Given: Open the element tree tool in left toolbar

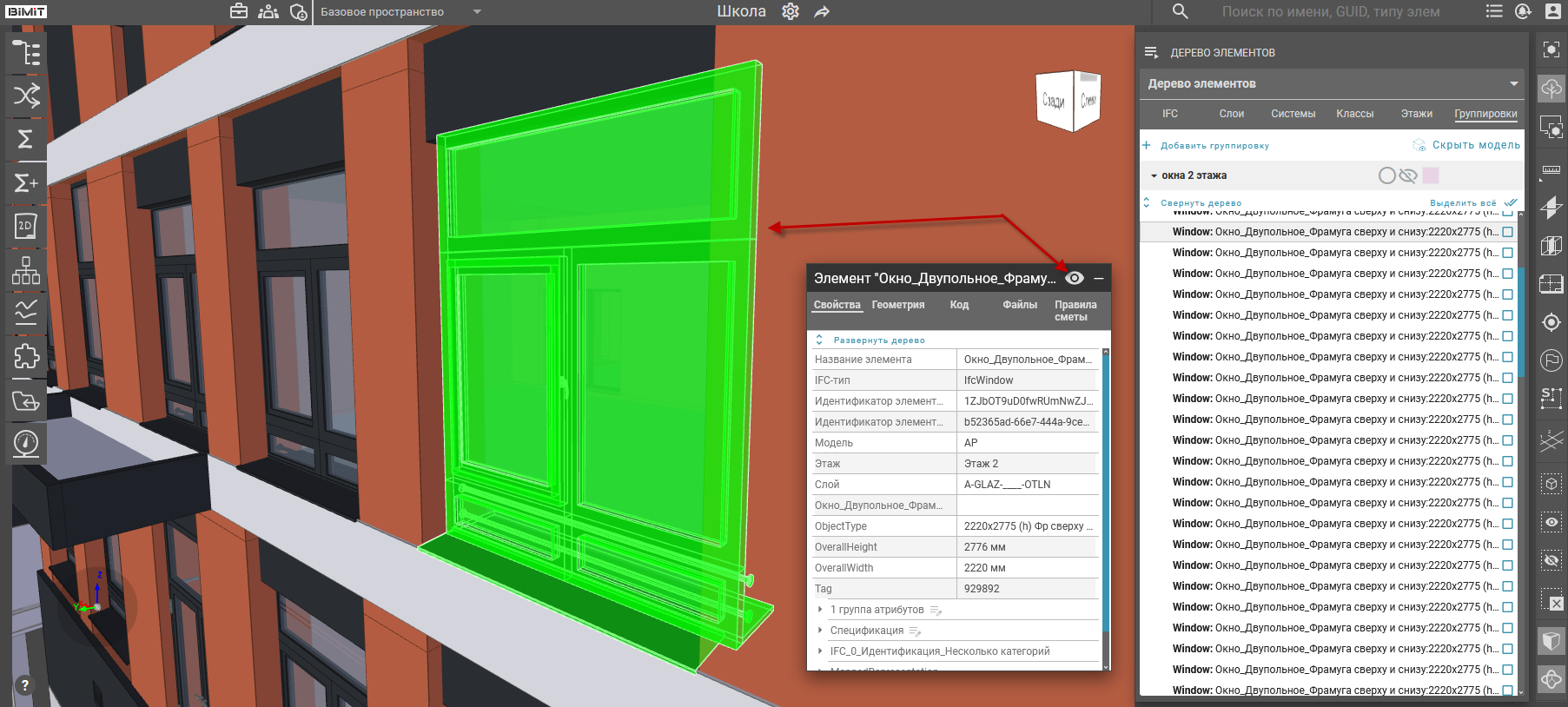Looking at the screenshot, I should [26, 53].
